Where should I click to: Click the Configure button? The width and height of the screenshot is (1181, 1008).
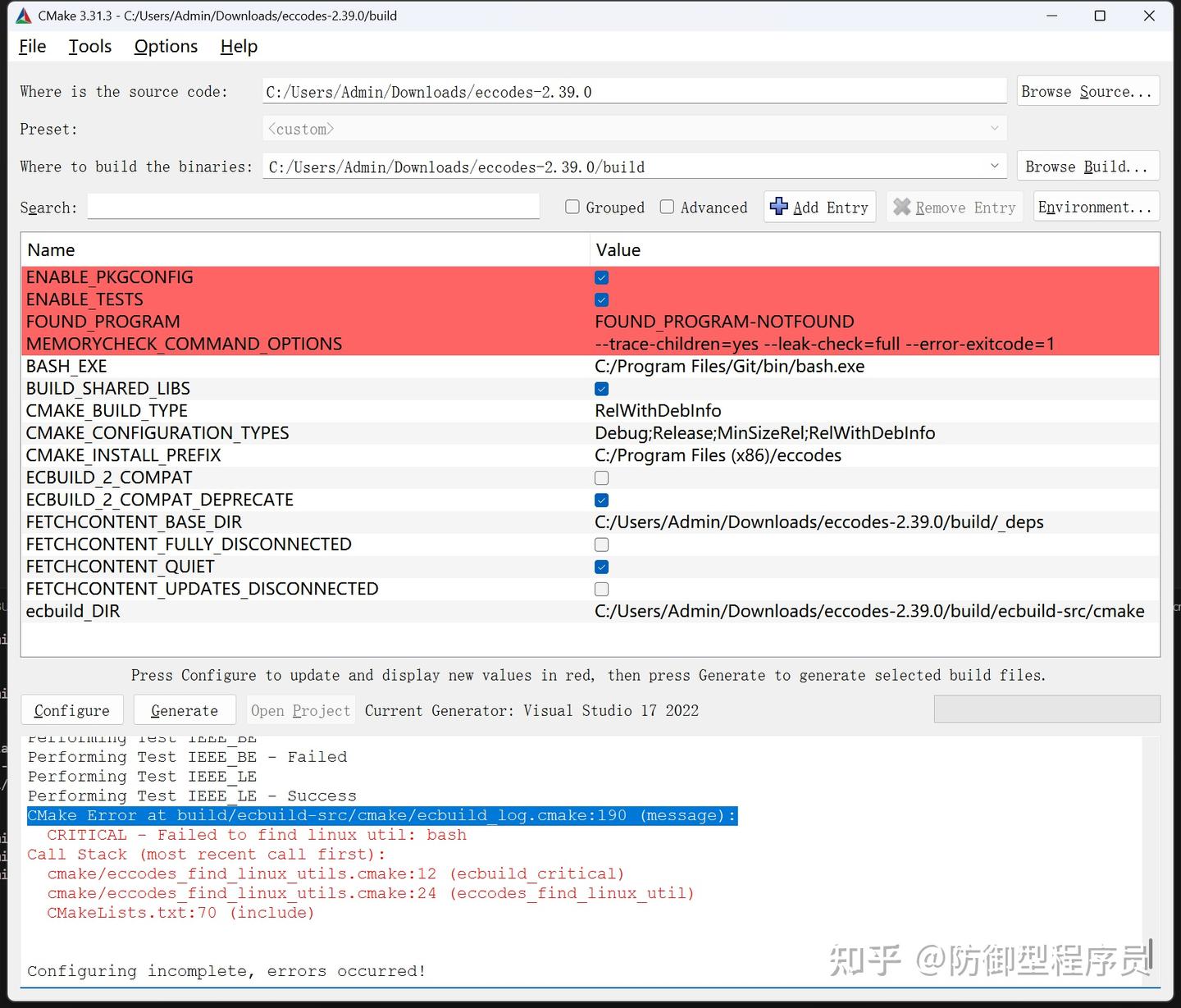[x=71, y=710]
